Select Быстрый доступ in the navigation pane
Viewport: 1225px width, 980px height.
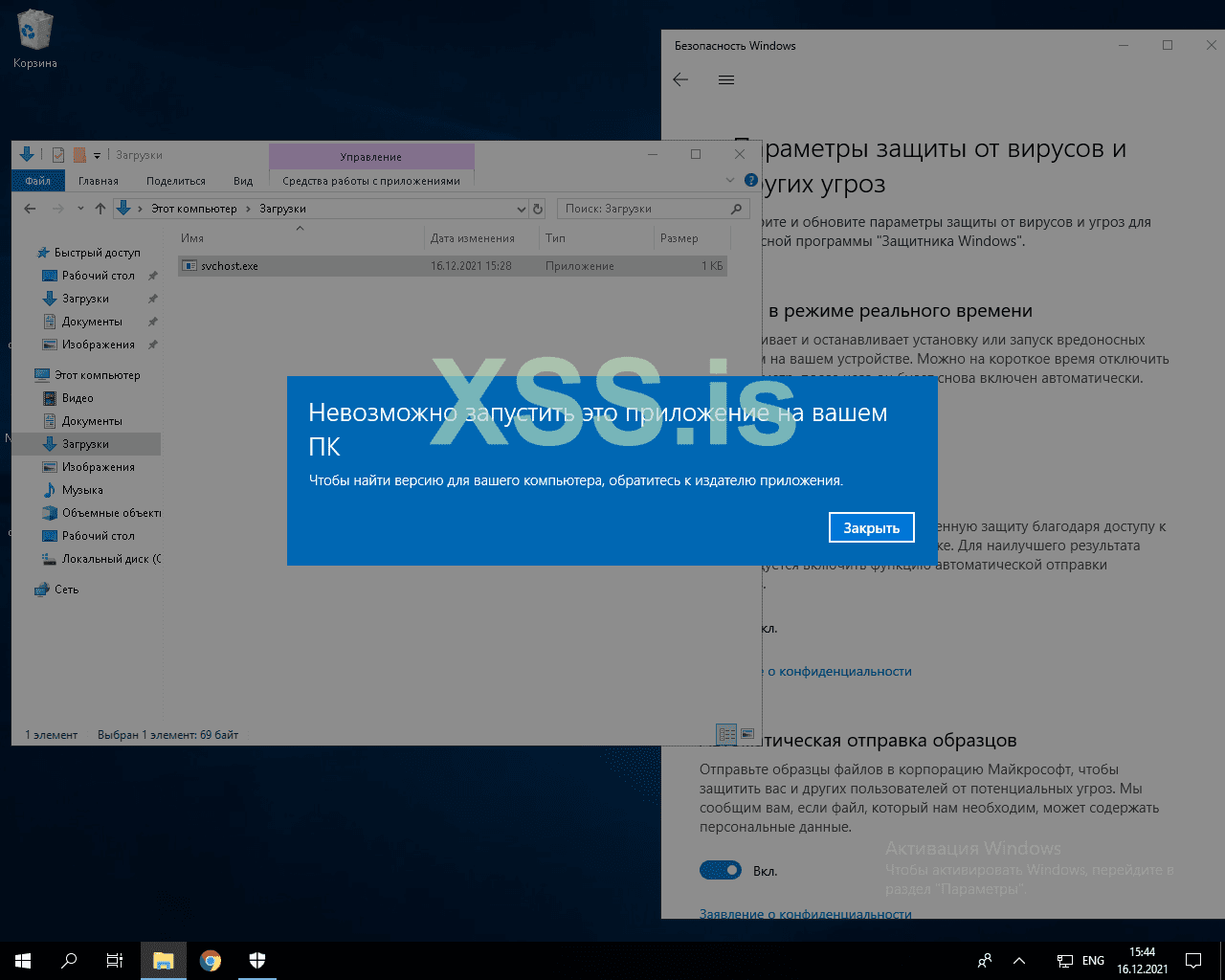point(88,253)
